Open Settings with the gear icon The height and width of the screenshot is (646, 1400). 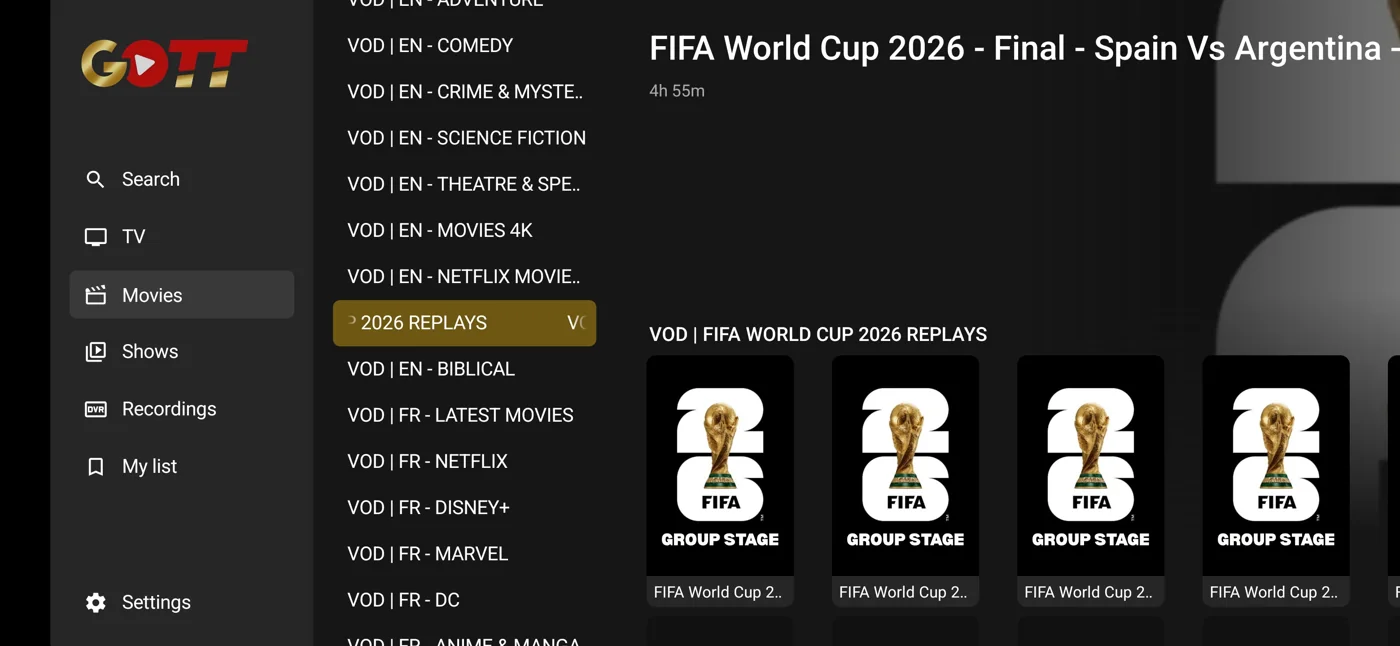[x=95, y=602]
